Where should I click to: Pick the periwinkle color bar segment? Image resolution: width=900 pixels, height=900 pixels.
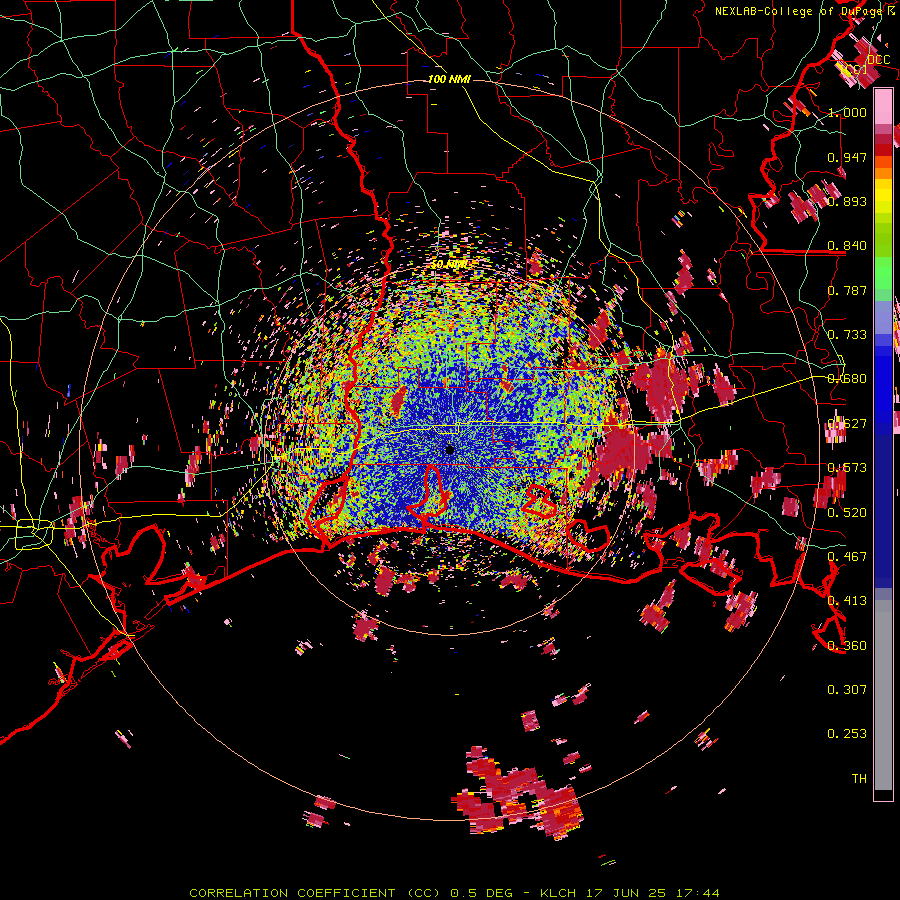[x=883, y=317]
